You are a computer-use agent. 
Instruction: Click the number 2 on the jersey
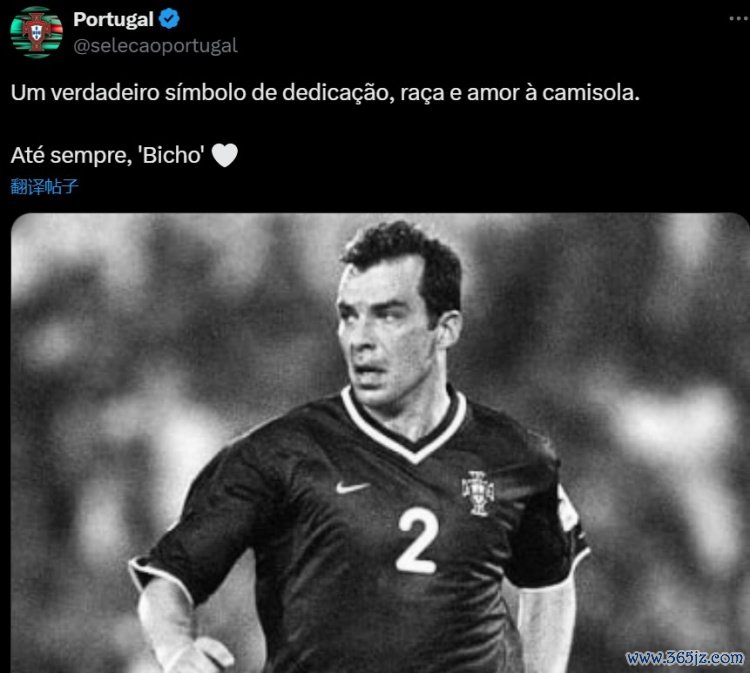pos(418,541)
